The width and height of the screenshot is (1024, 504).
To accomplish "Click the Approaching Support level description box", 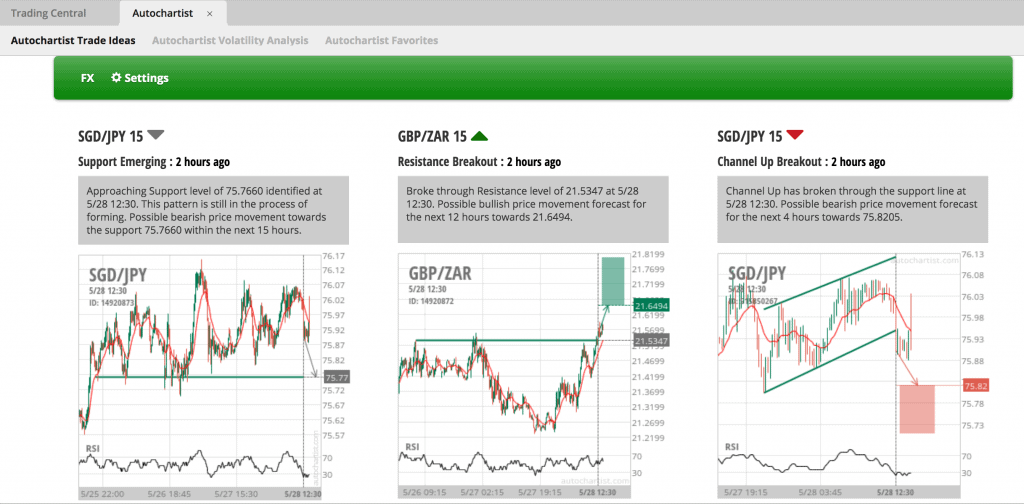I will coord(214,211).
